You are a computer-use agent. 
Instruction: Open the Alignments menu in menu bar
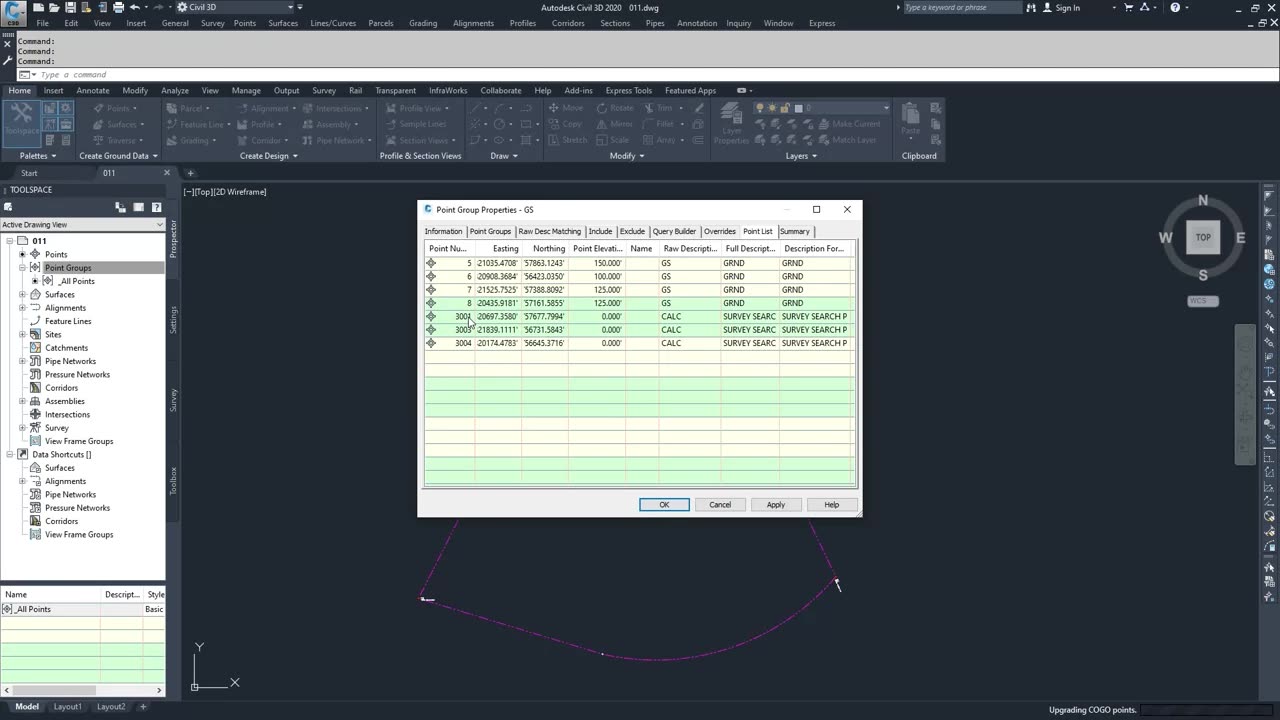click(473, 23)
